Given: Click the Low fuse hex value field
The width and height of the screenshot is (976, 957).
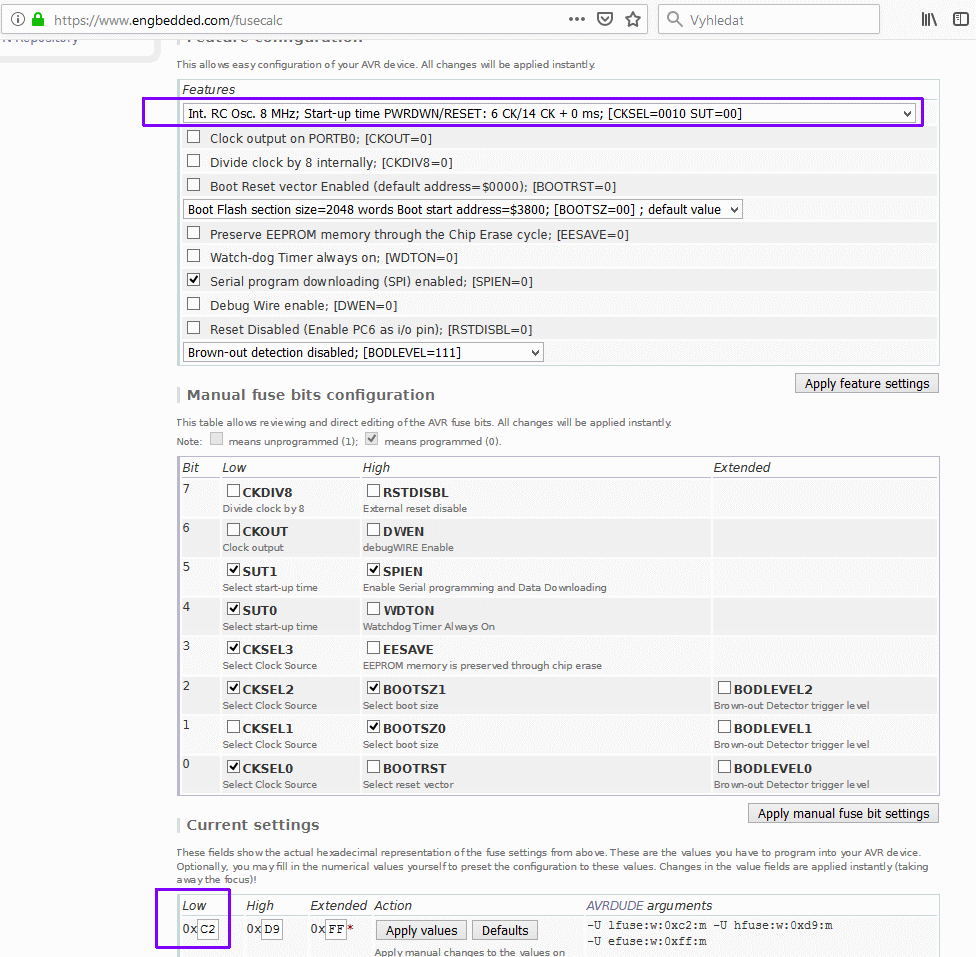Looking at the screenshot, I should pyautogui.click(x=207, y=930).
